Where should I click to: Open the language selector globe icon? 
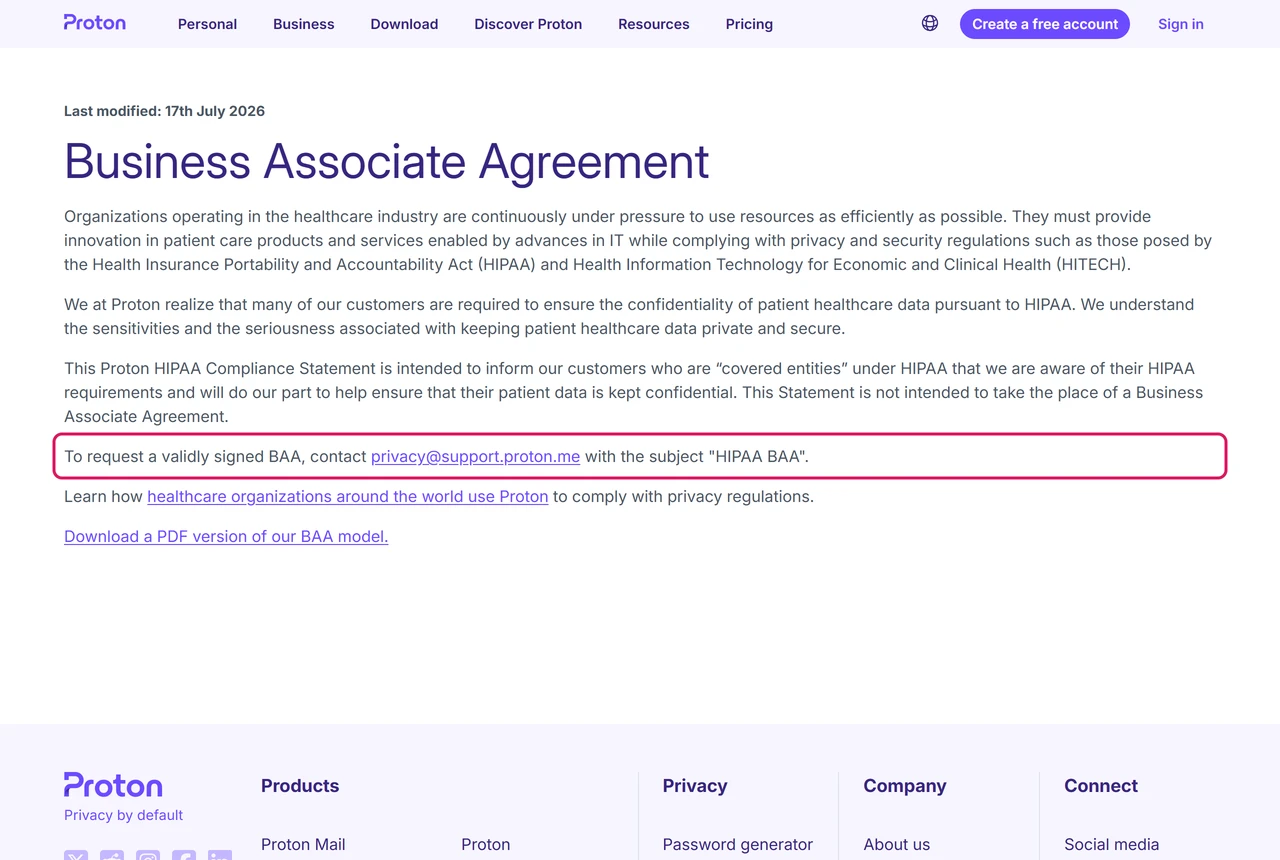point(930,23)
